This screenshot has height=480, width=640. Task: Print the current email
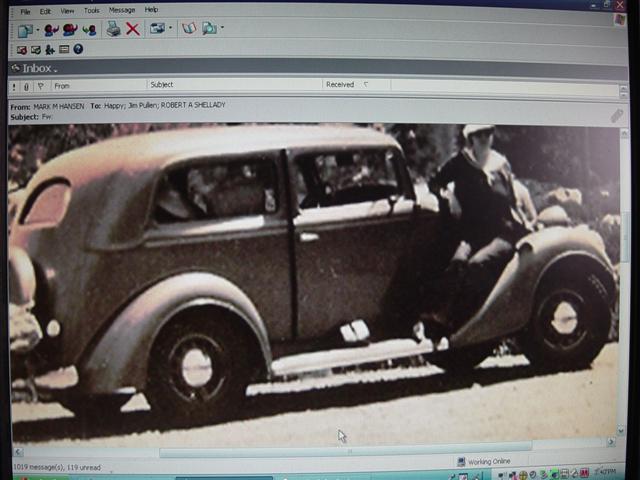point(114,29)
